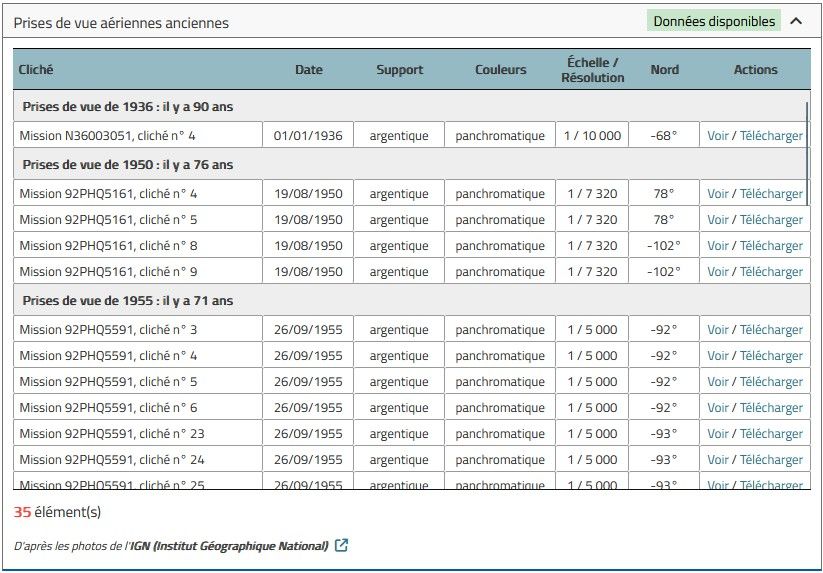Click the Données disponibles badge

[713, 21]
